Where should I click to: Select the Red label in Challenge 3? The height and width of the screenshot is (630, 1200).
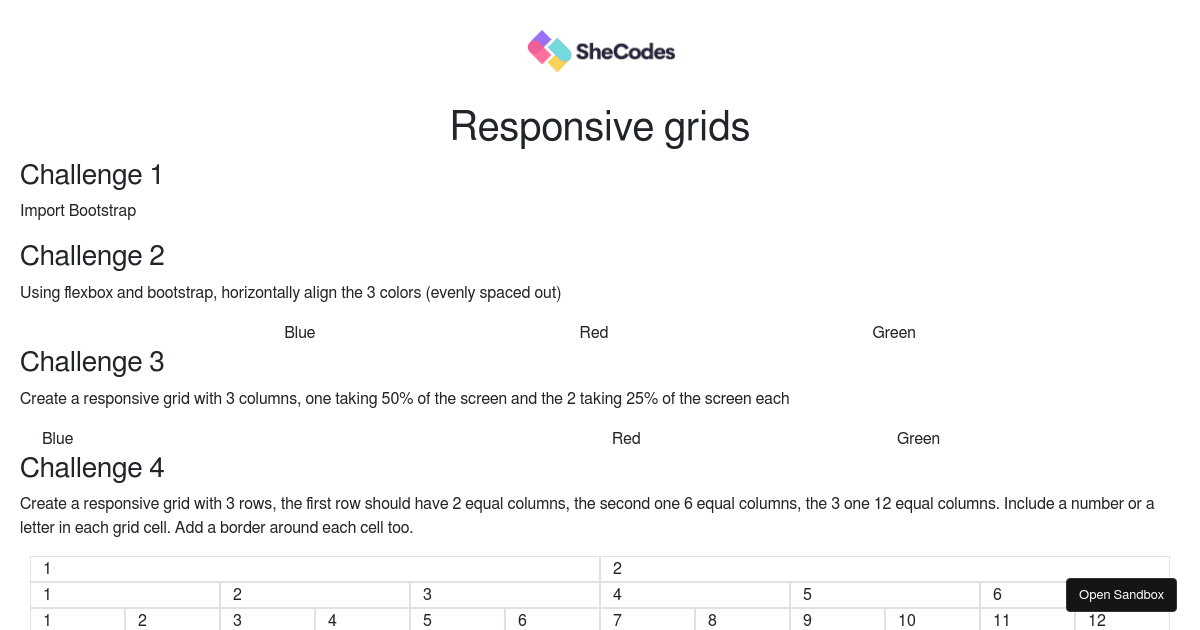click(x=626, y=438)
